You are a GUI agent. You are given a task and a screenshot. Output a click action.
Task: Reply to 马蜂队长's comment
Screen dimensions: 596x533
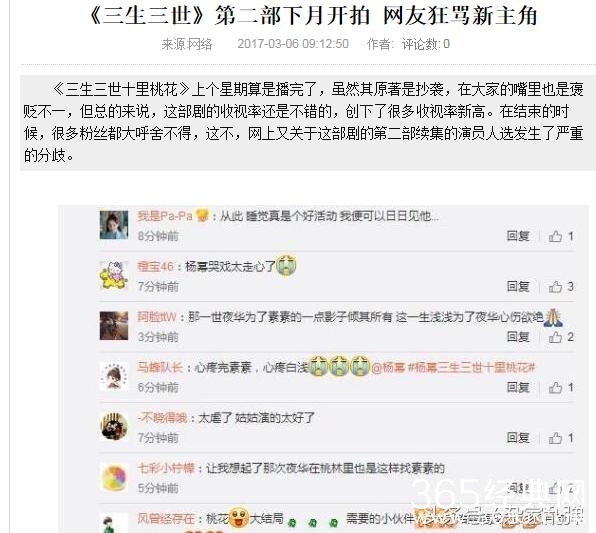518,387
